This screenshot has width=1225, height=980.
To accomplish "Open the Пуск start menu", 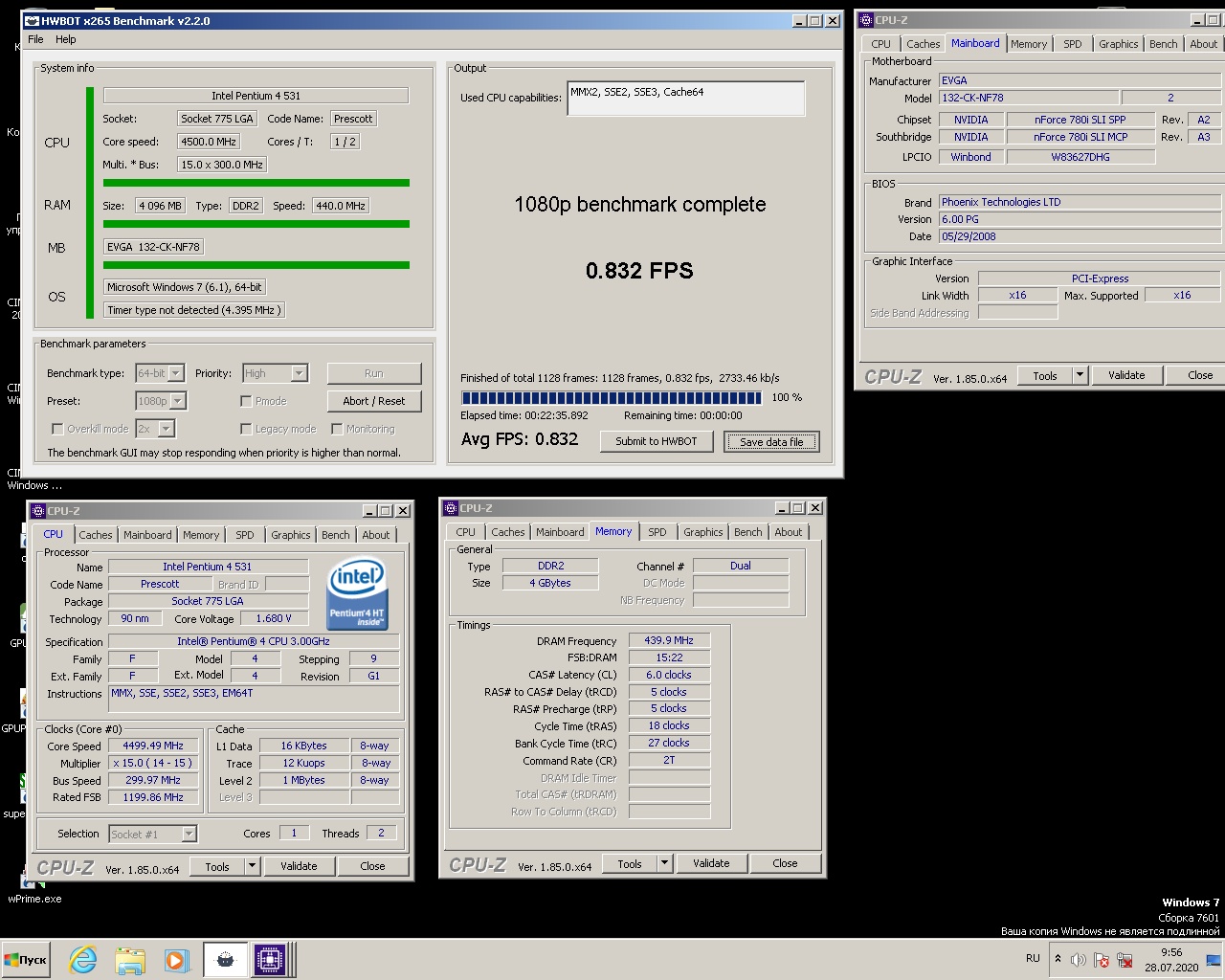I will coord(26,960).
